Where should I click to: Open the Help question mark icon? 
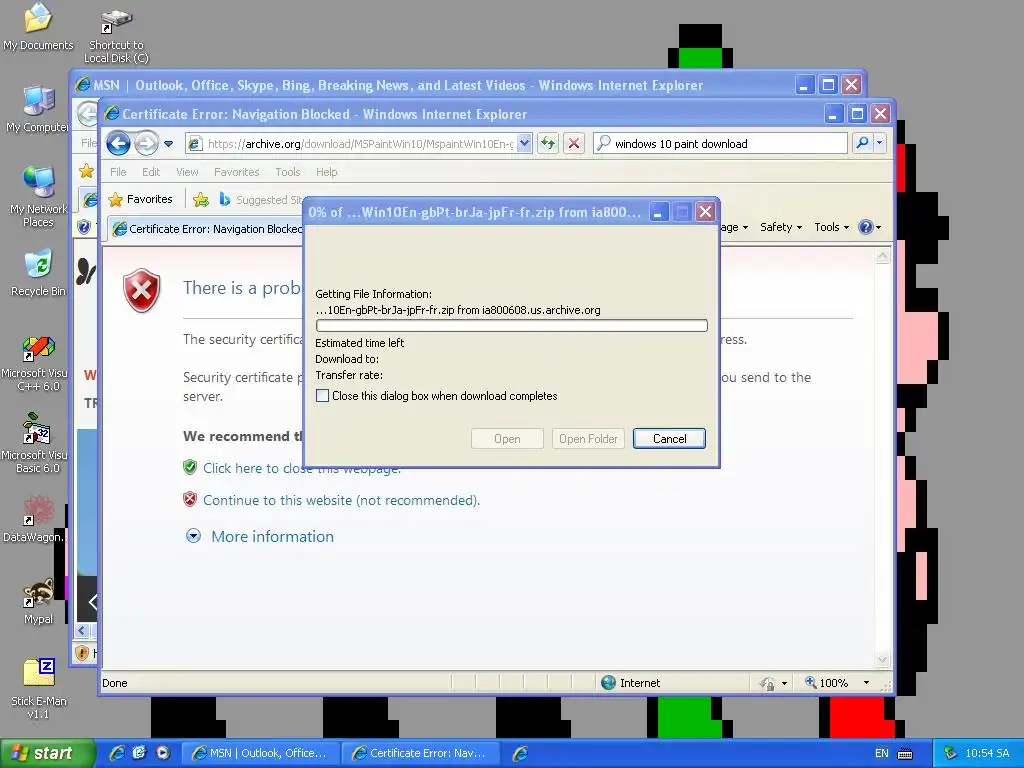[x=865, y=227]
